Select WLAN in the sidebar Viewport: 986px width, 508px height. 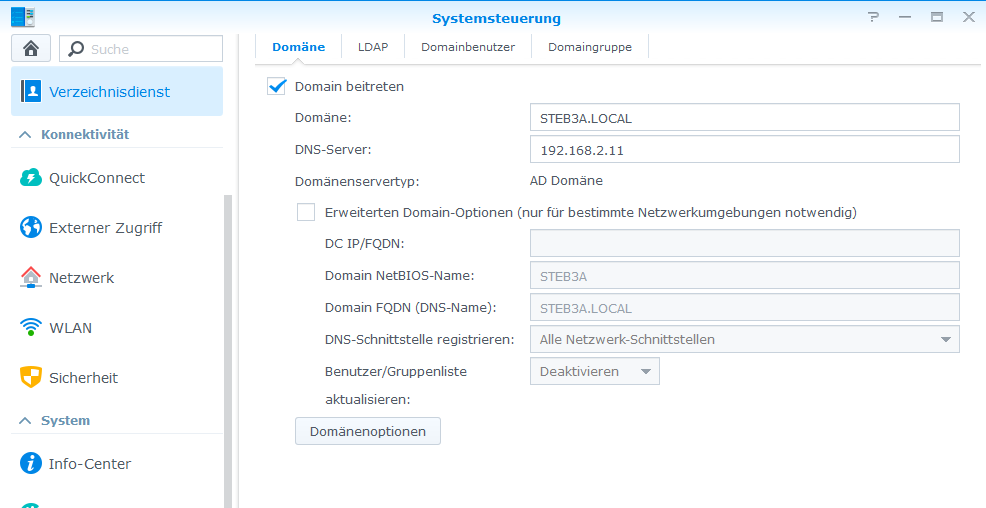[117, 328]
